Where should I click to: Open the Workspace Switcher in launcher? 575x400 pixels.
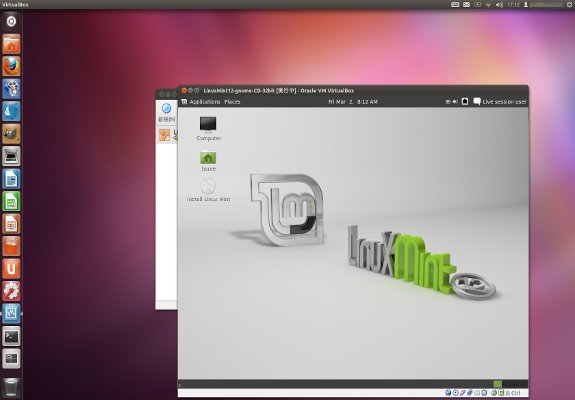(x=11, y=359)
